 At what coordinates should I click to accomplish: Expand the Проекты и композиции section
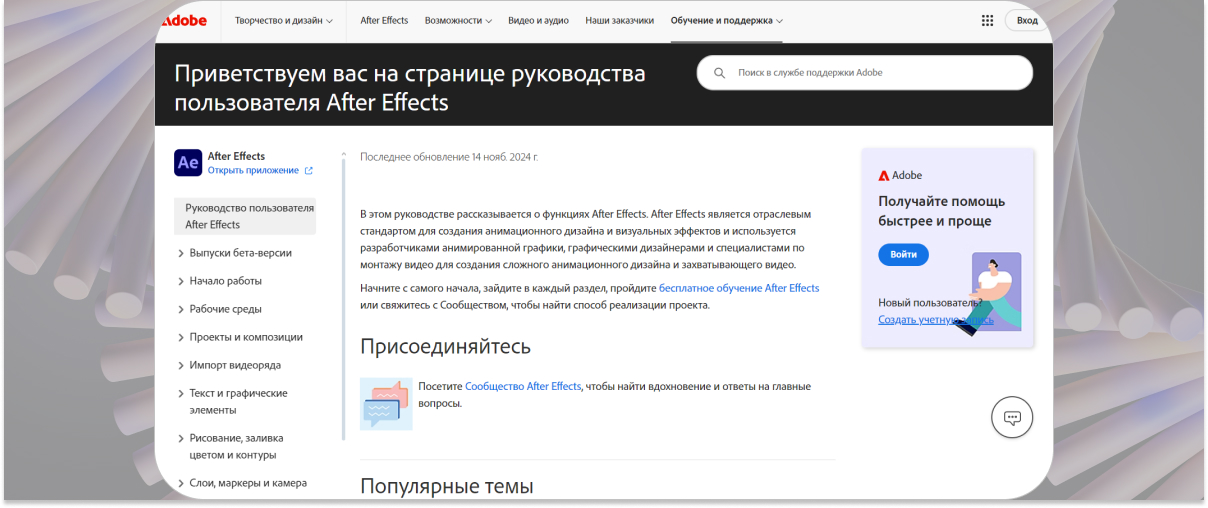(239, 337)
